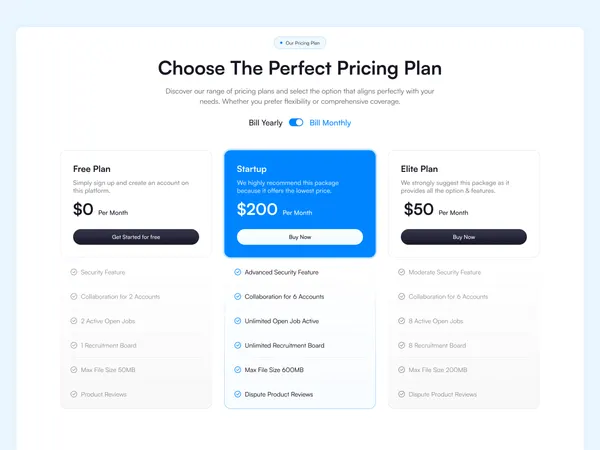
Task: Click Buy Now in Startup plan
Action: click(300, 237)
